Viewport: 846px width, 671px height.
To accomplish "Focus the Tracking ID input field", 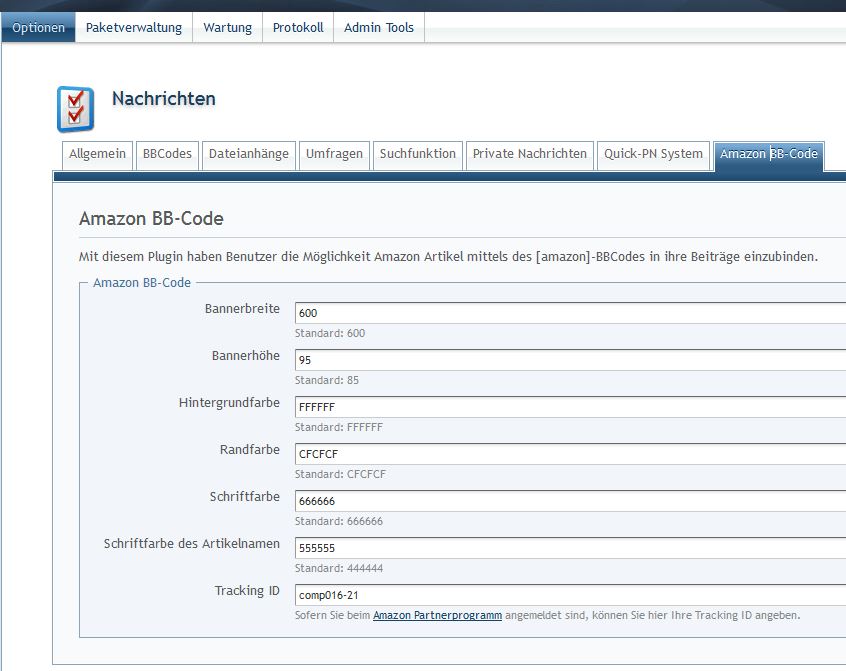I will click(x=570, y=595).
